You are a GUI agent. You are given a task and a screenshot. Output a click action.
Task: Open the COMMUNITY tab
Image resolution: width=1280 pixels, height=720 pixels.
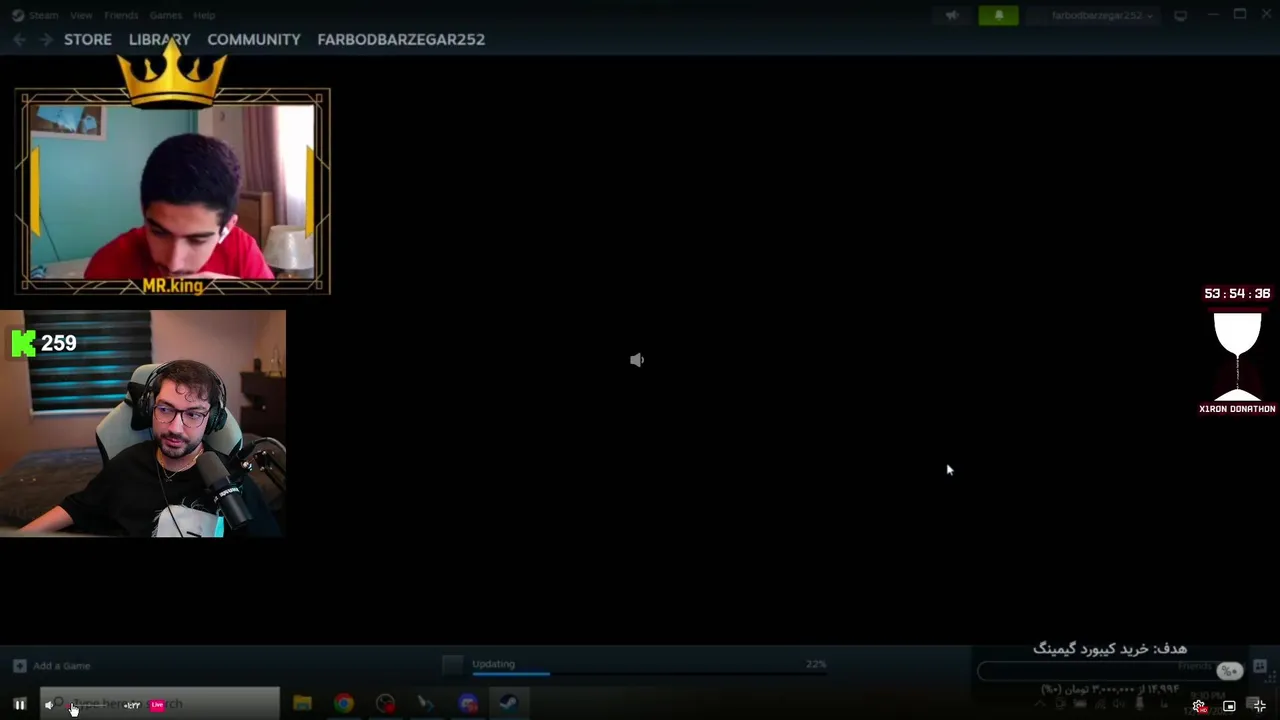pos(254,39)
